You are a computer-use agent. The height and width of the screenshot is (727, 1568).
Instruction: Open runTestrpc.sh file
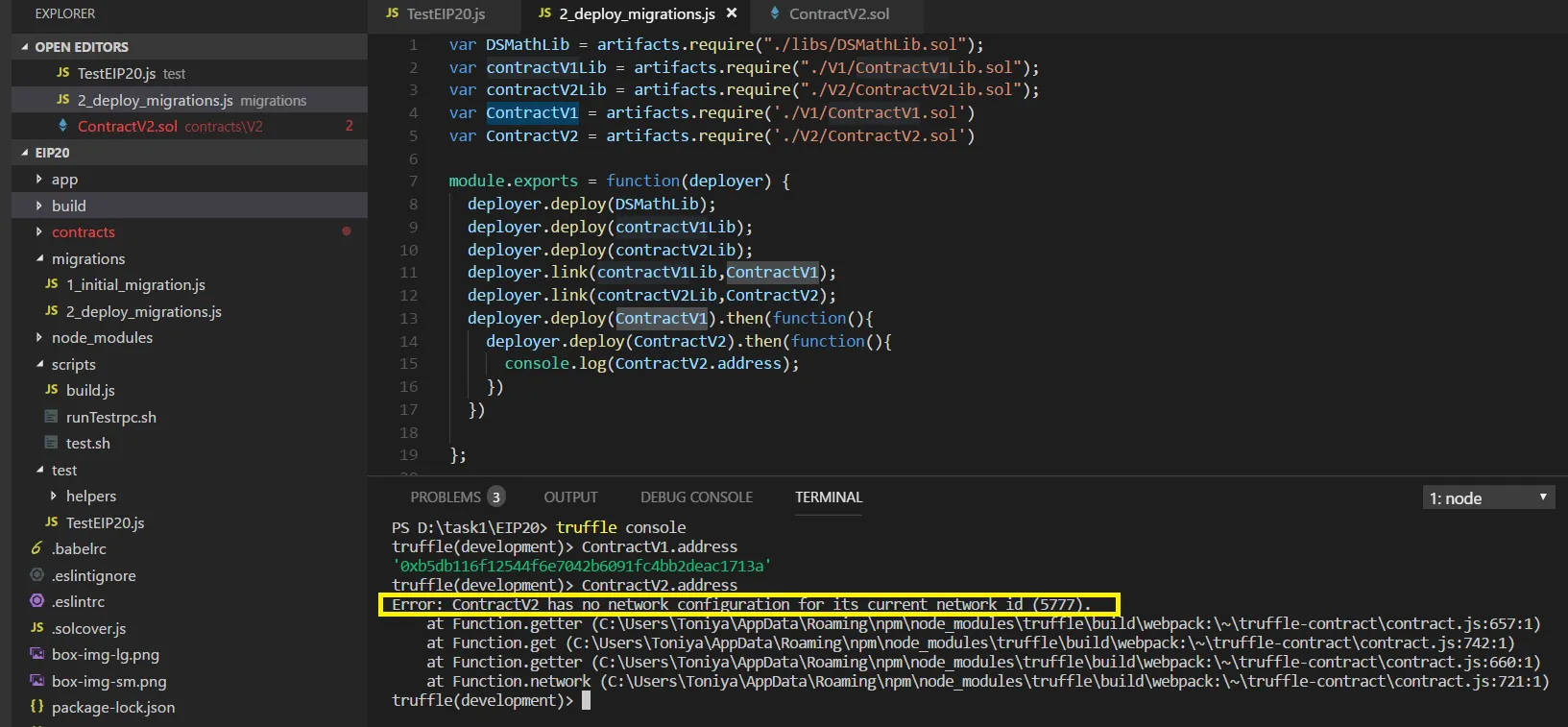[189, 417]
